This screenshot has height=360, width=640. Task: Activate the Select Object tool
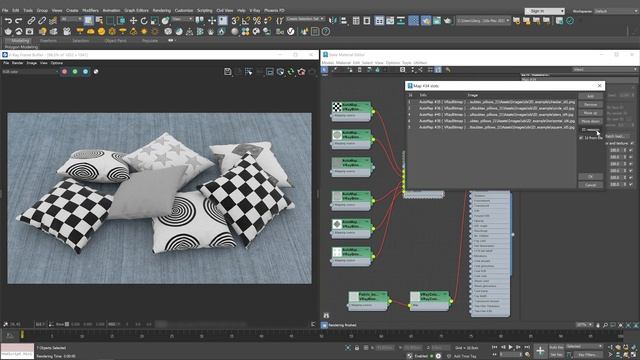coord(89,20)
